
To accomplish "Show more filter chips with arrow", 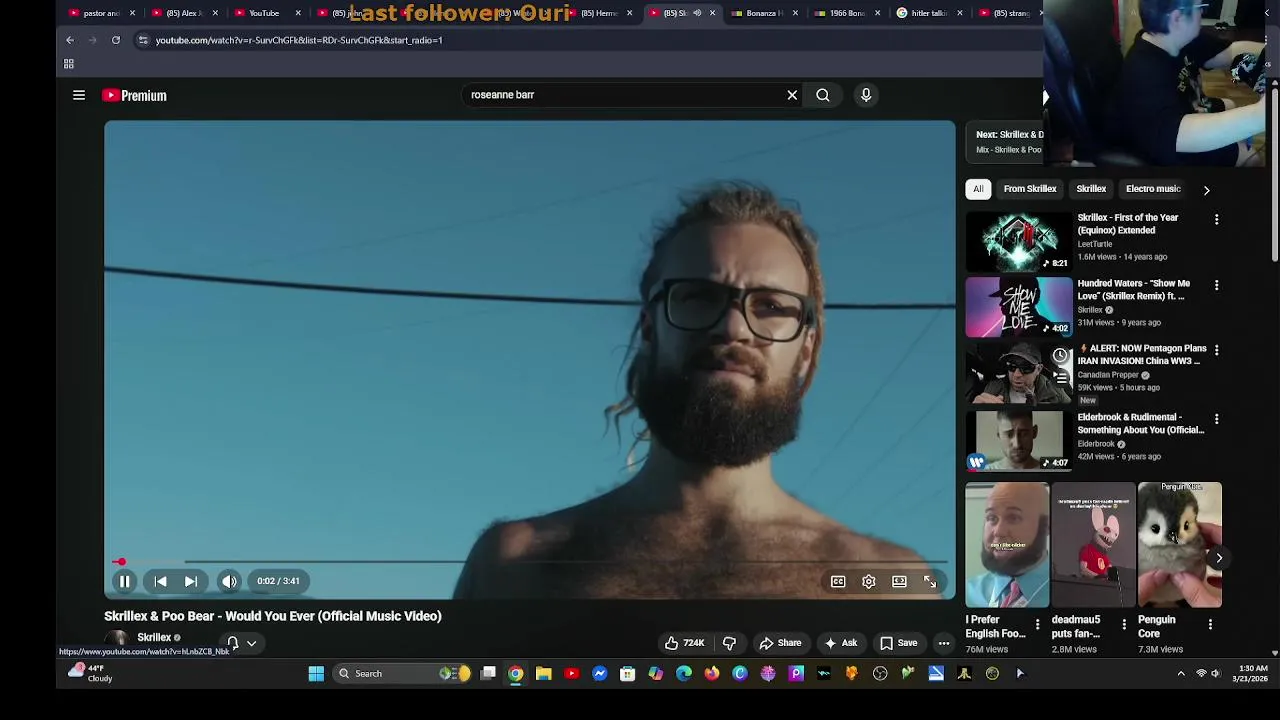I will pos(1206,190).
